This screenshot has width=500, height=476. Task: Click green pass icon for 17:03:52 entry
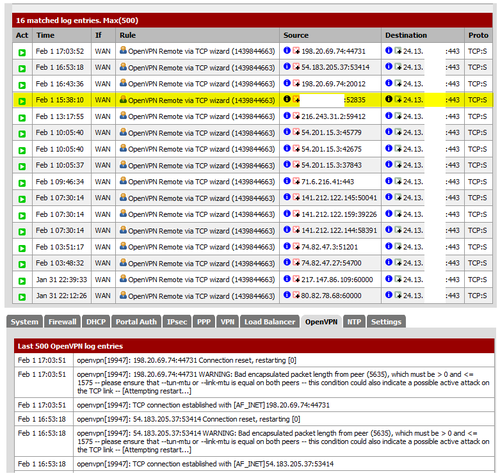[x=22, y=52]
